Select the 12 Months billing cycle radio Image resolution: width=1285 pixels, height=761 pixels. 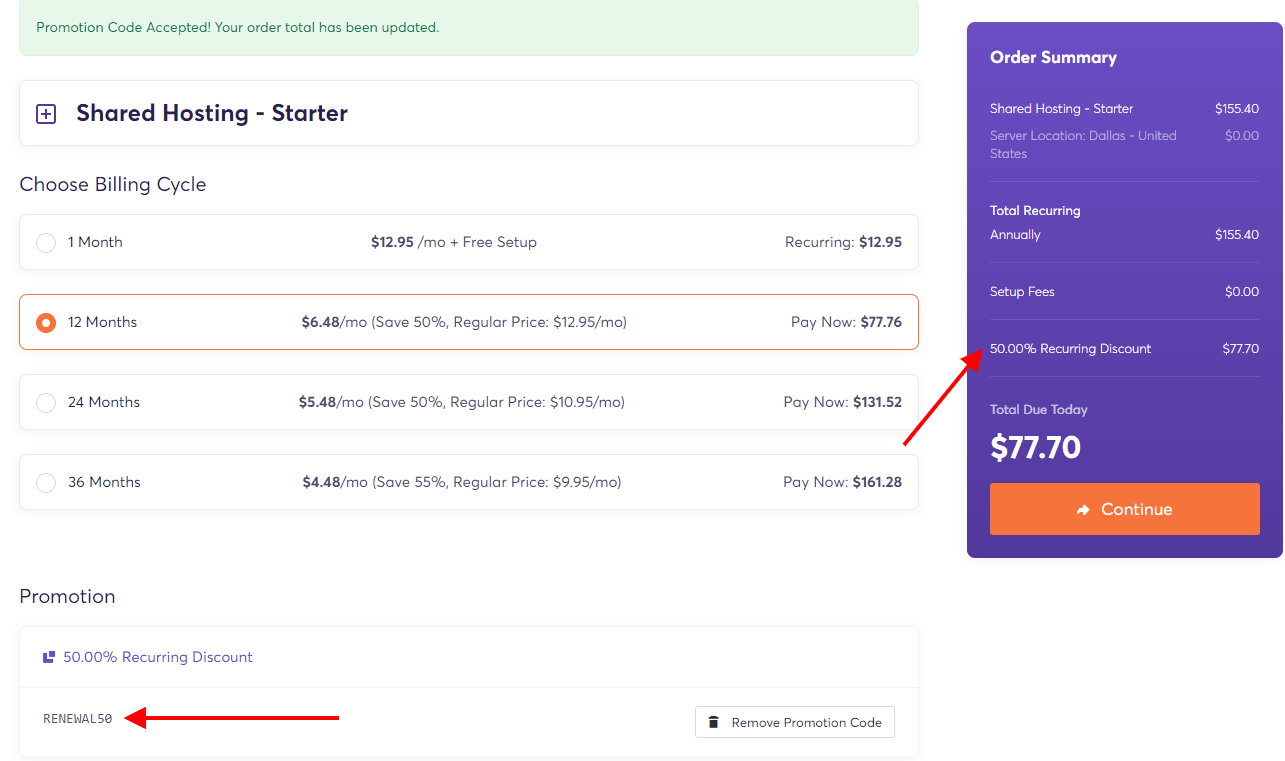pyautogui.click(x=46, y=322)
